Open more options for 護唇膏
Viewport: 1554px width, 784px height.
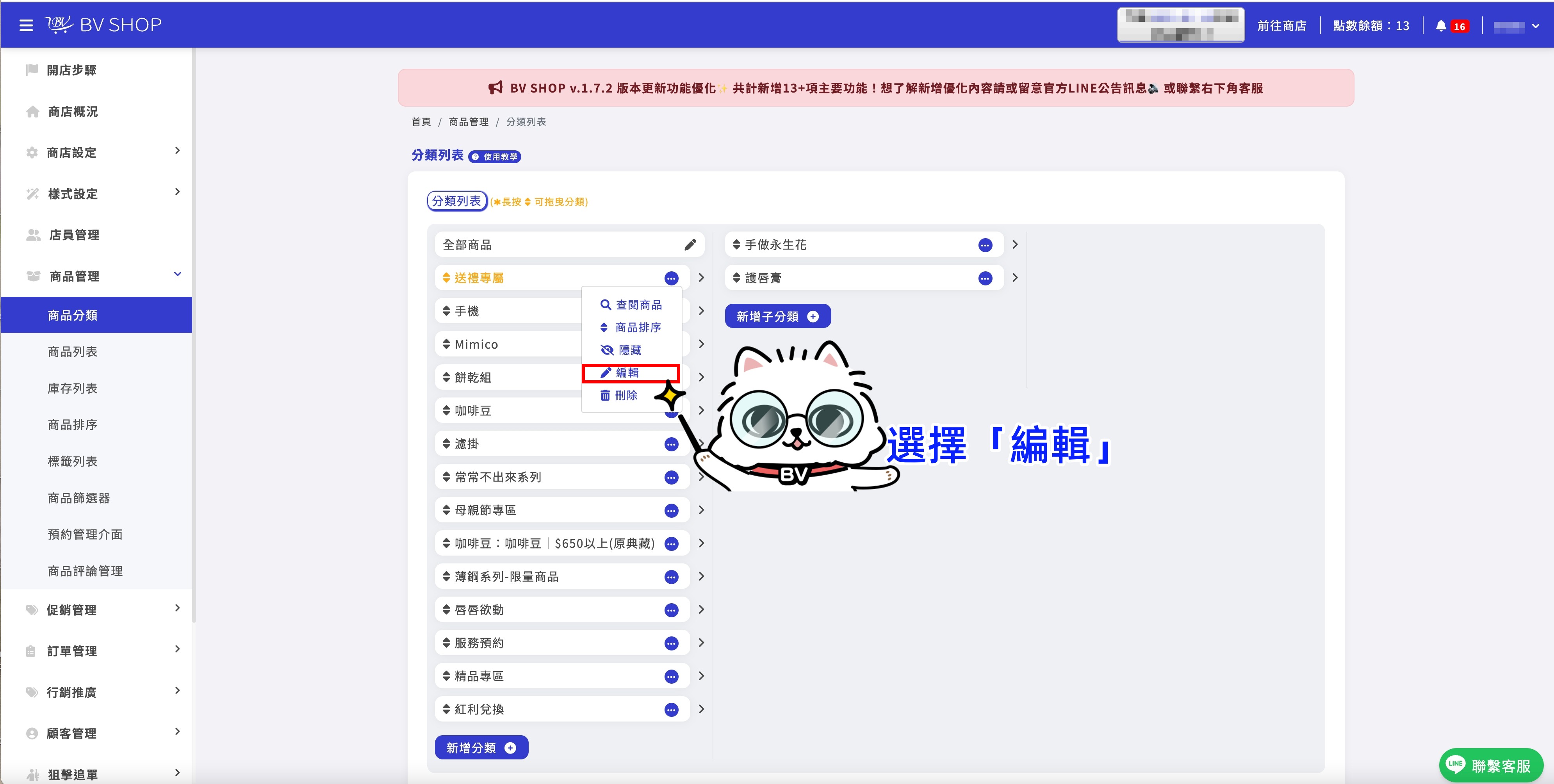click(x=985, y=278)
